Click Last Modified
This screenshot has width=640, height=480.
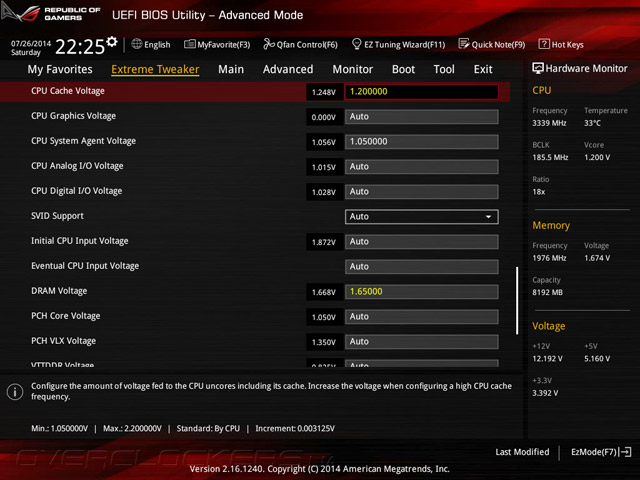click(x=522, y=452)
